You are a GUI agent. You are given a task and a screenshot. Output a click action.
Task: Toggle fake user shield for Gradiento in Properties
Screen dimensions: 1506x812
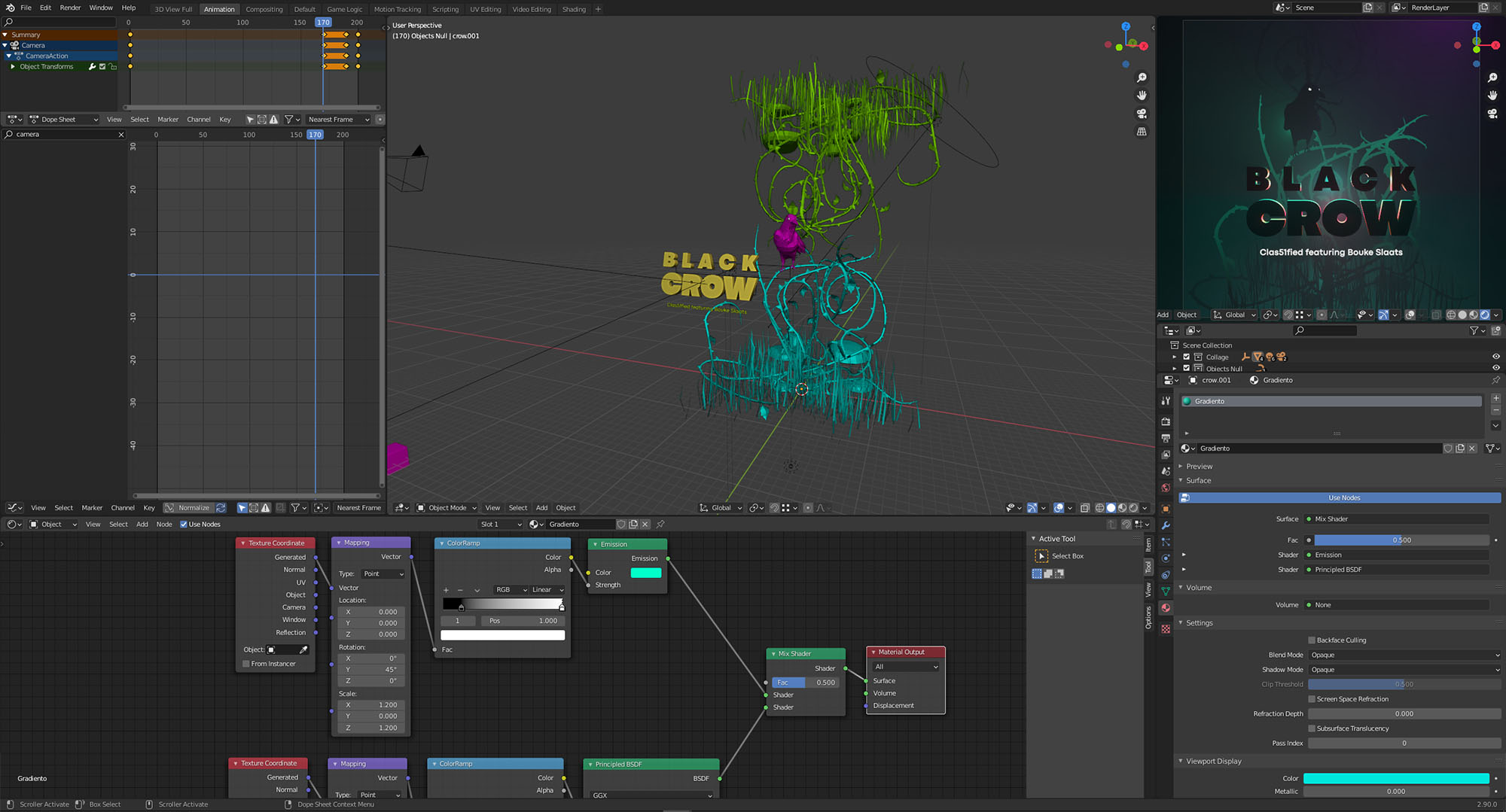click(x=1447, y=449)
